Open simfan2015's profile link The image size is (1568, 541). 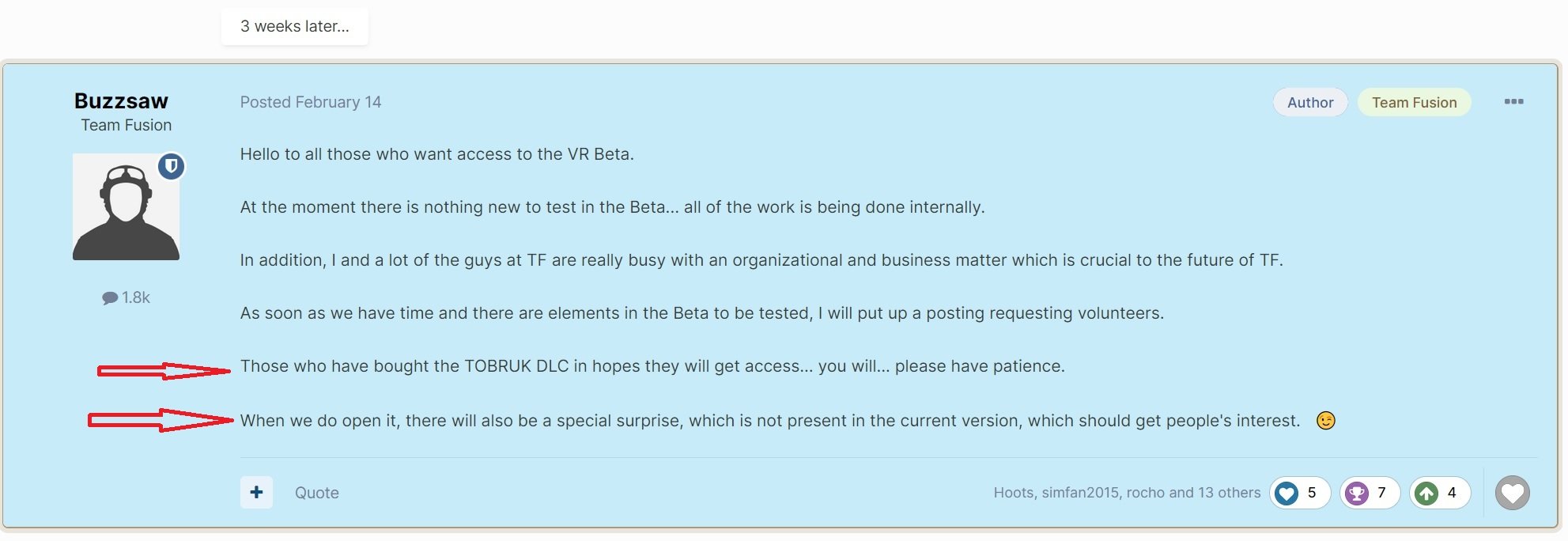tap(1080, 493)
